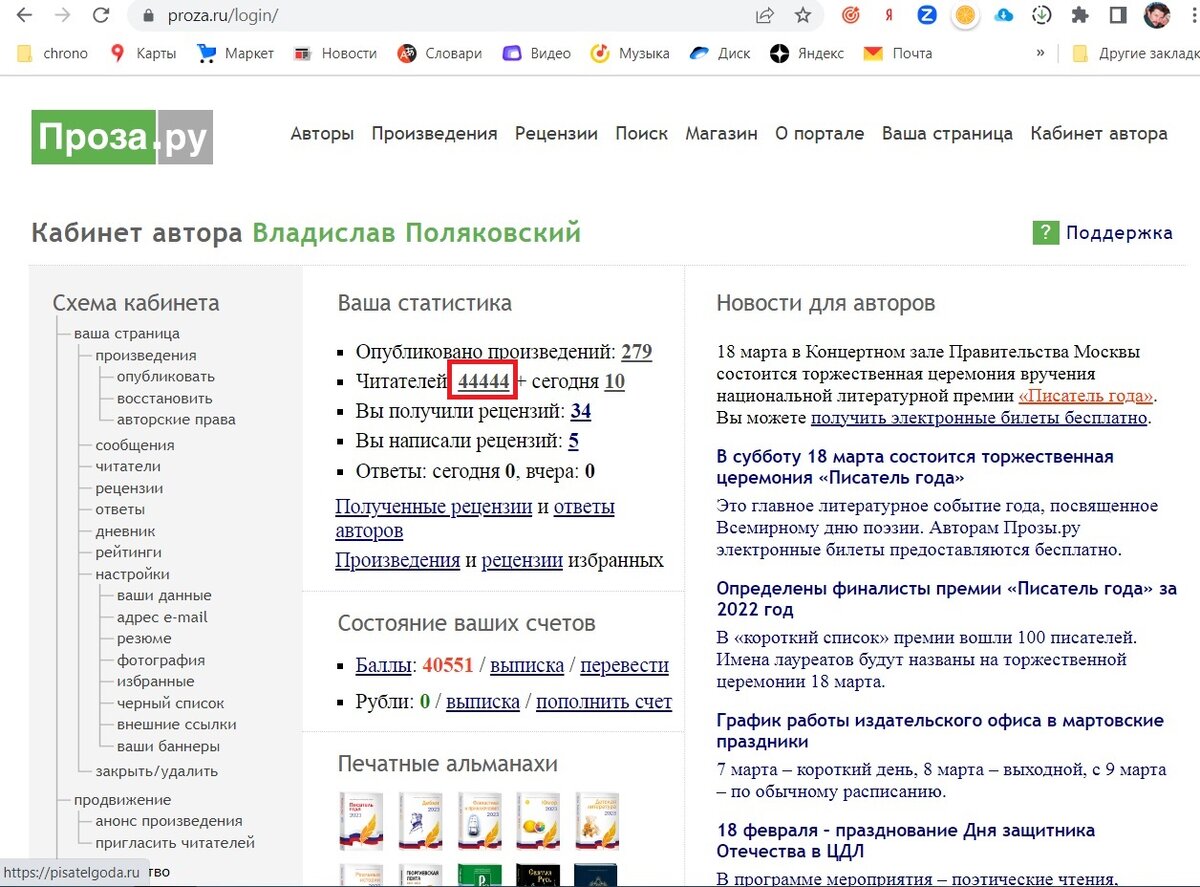Click the green Поддержка question mark icon
The height and width of the screenshot is (887, 1200).
(x=1046, y=232)
